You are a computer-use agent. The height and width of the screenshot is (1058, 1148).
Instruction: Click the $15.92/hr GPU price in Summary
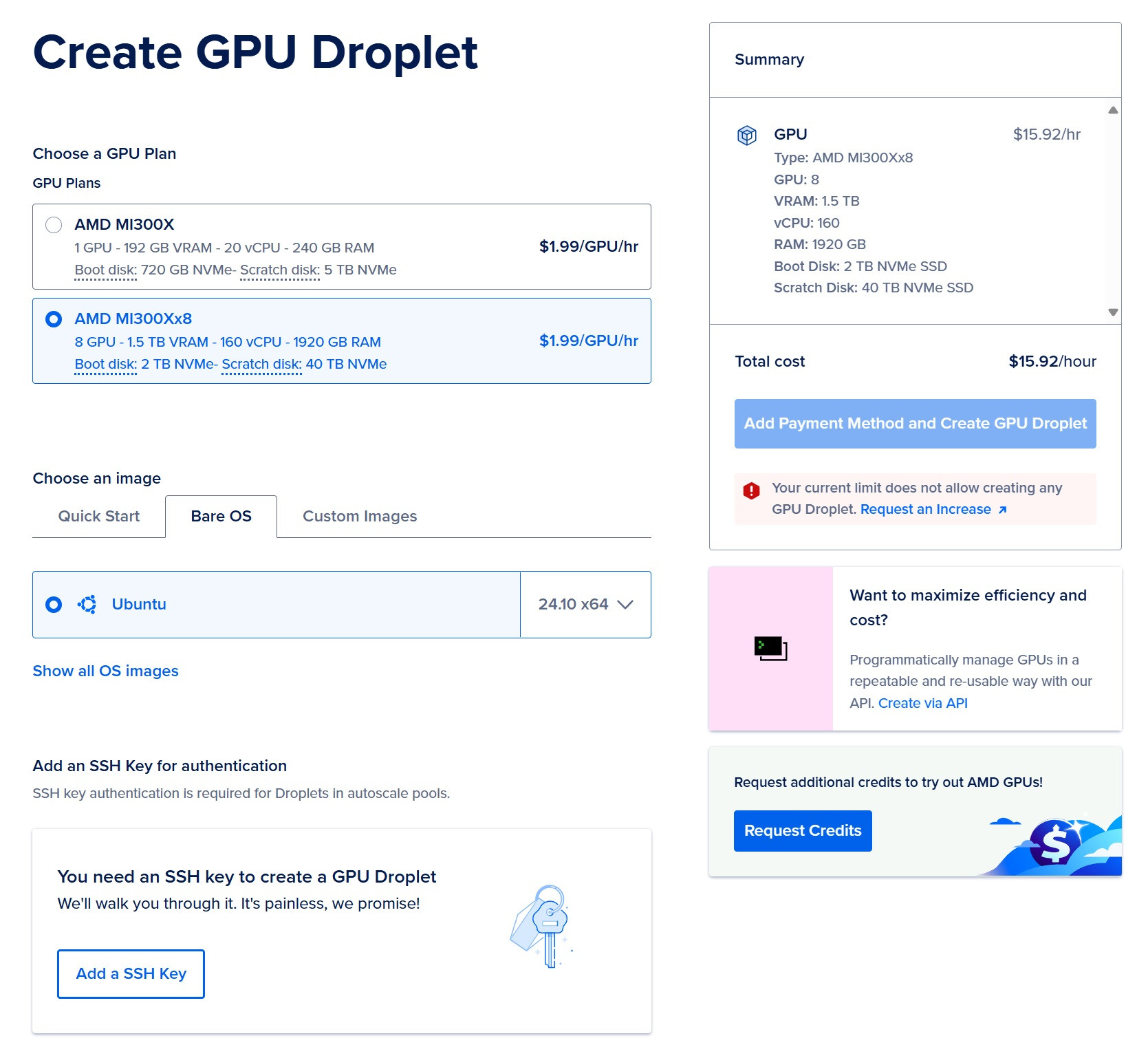coord(1047,134)
